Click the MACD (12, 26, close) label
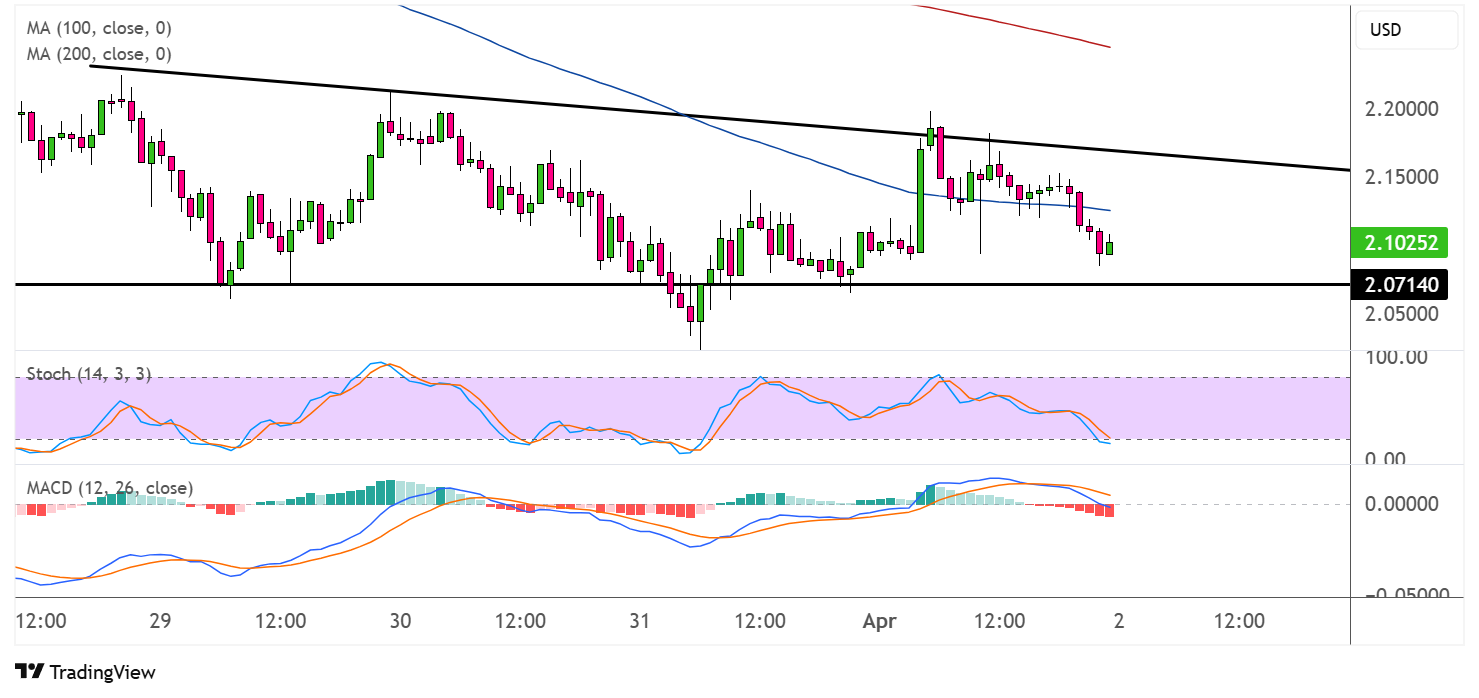This screenshot has height=698, width=1479. (108, 488)
